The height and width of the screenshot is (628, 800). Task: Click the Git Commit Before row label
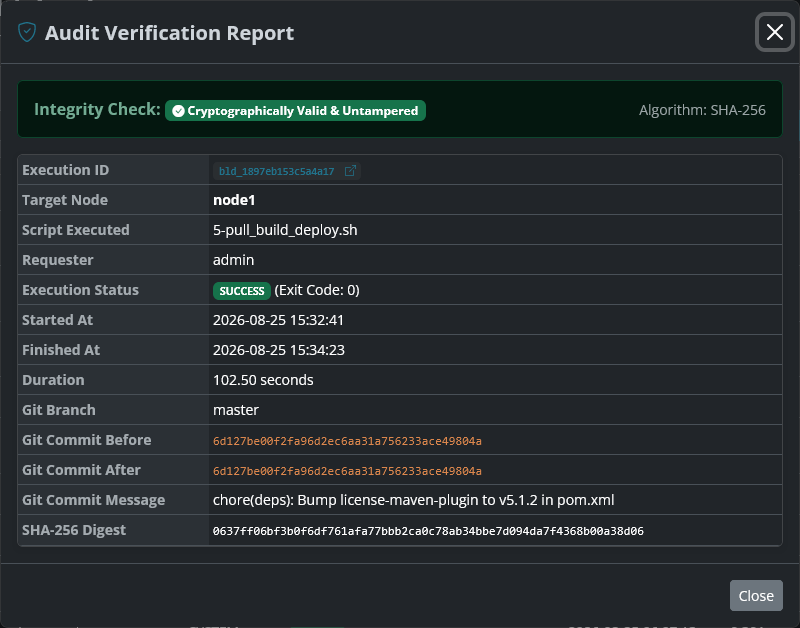click(87, 440)
